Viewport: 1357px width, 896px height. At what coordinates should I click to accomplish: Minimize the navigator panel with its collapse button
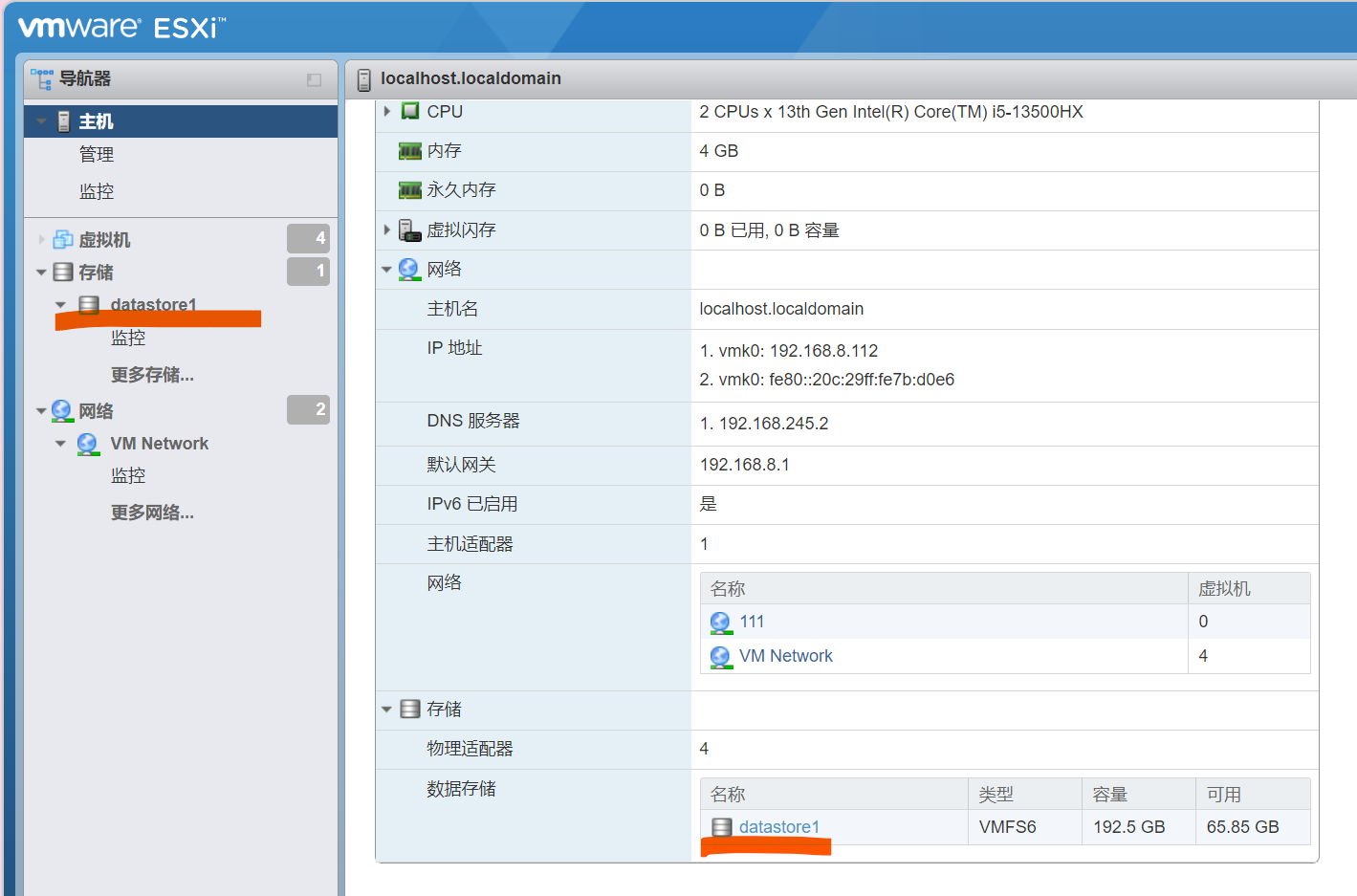point(314,80)
